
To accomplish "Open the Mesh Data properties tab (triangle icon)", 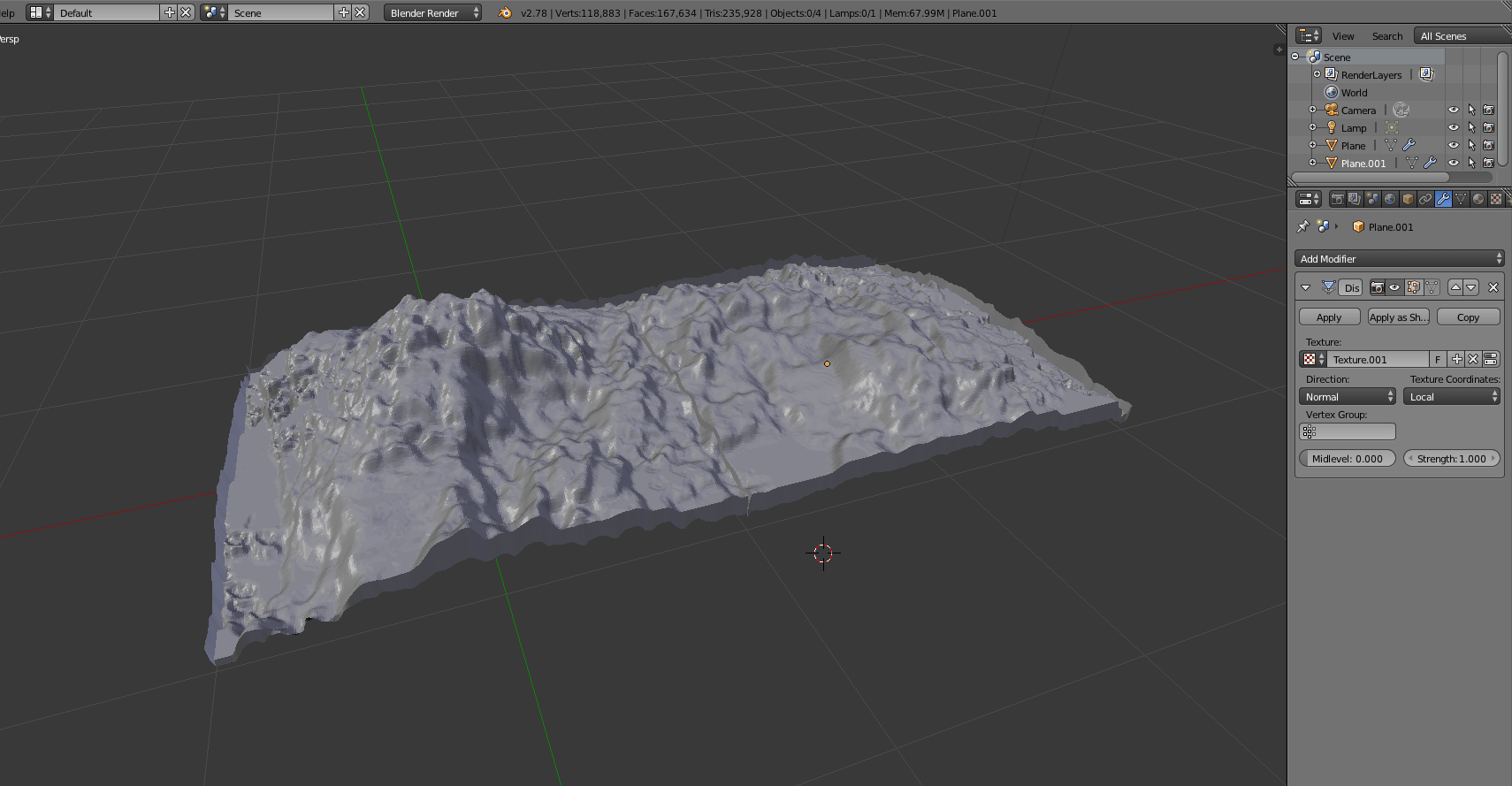I will point(1461,199).
